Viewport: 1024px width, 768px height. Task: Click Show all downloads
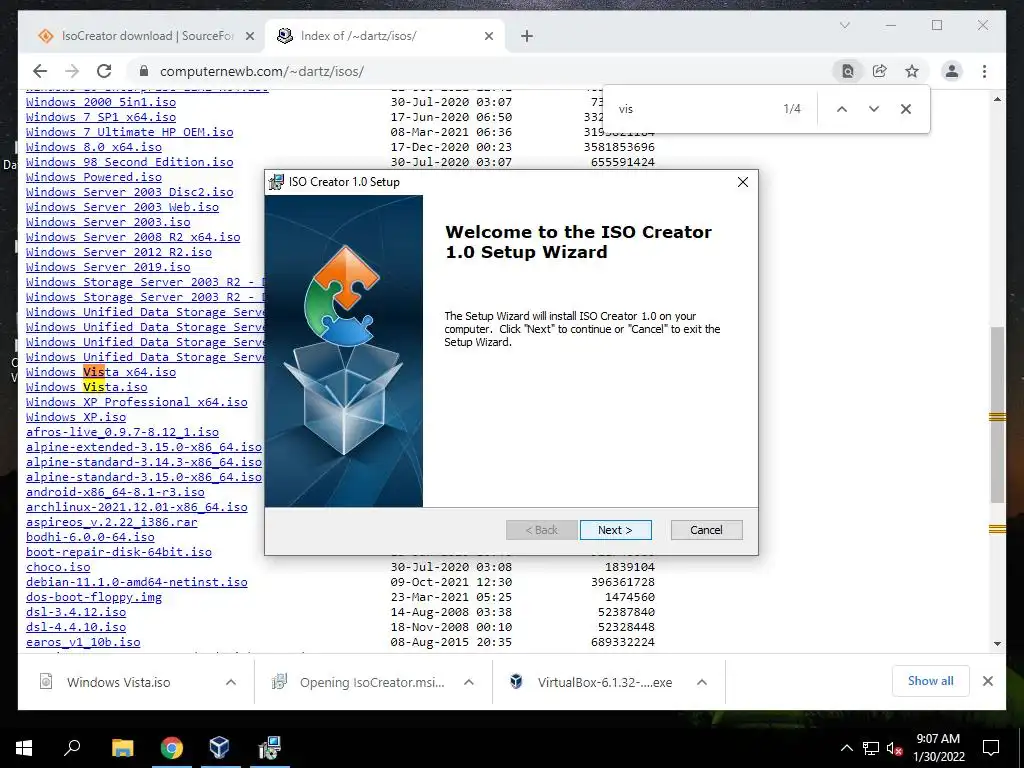pyautogui.click(x=931, y=681)
